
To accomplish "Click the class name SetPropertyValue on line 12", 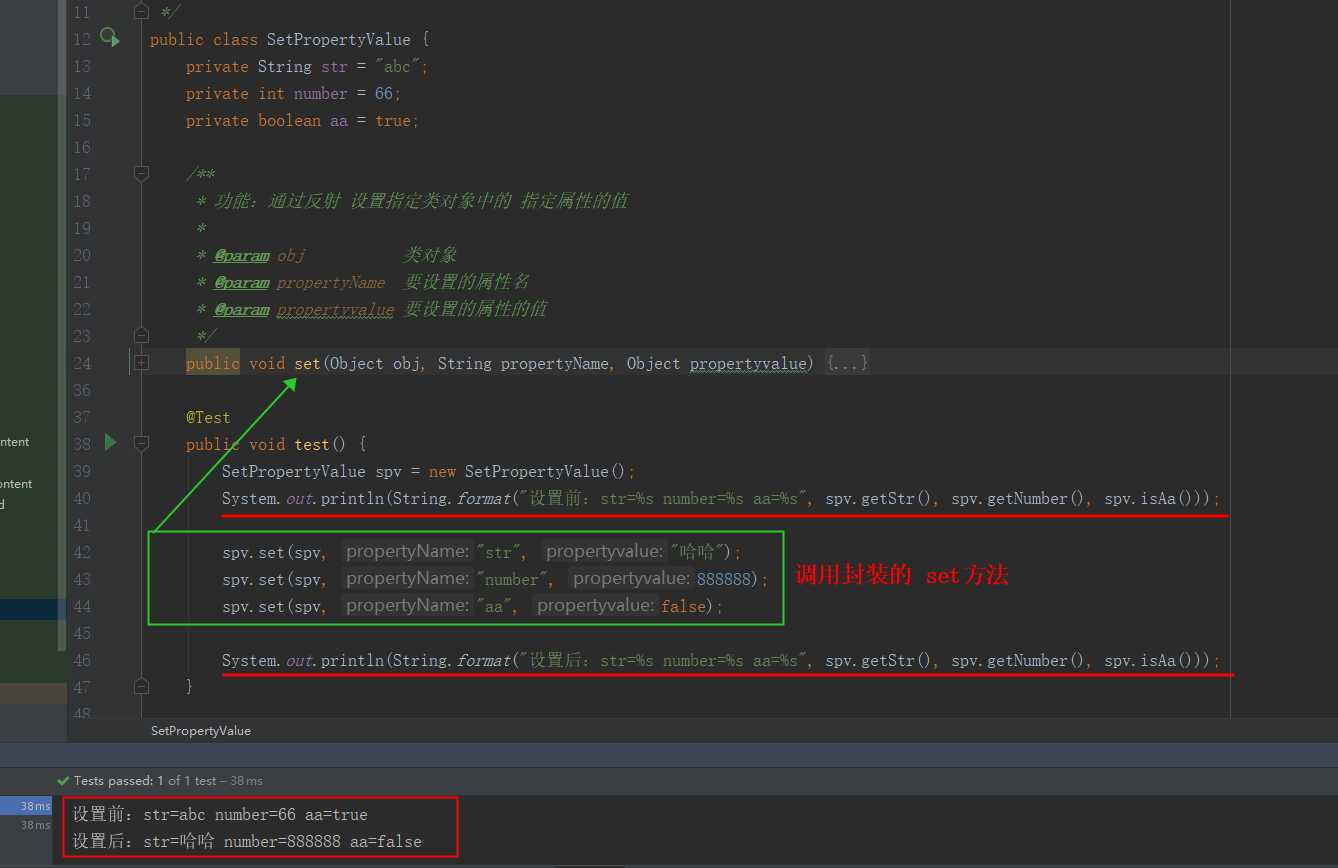I will pos(338,39).
